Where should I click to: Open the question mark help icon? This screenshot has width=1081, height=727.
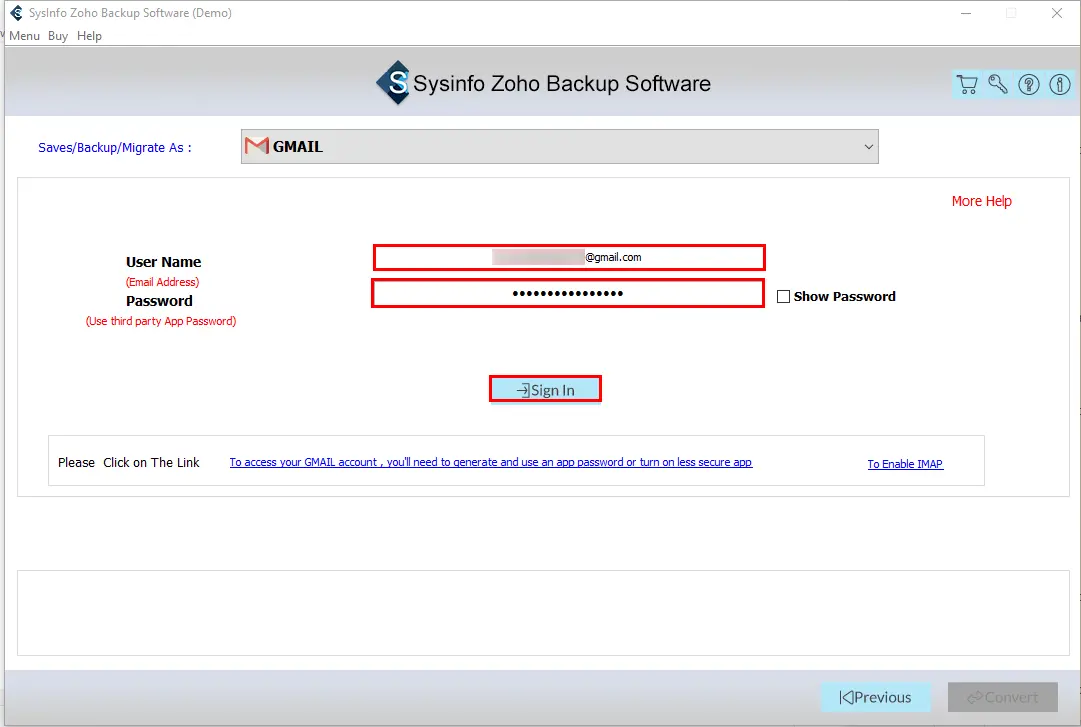[1029, 84]
